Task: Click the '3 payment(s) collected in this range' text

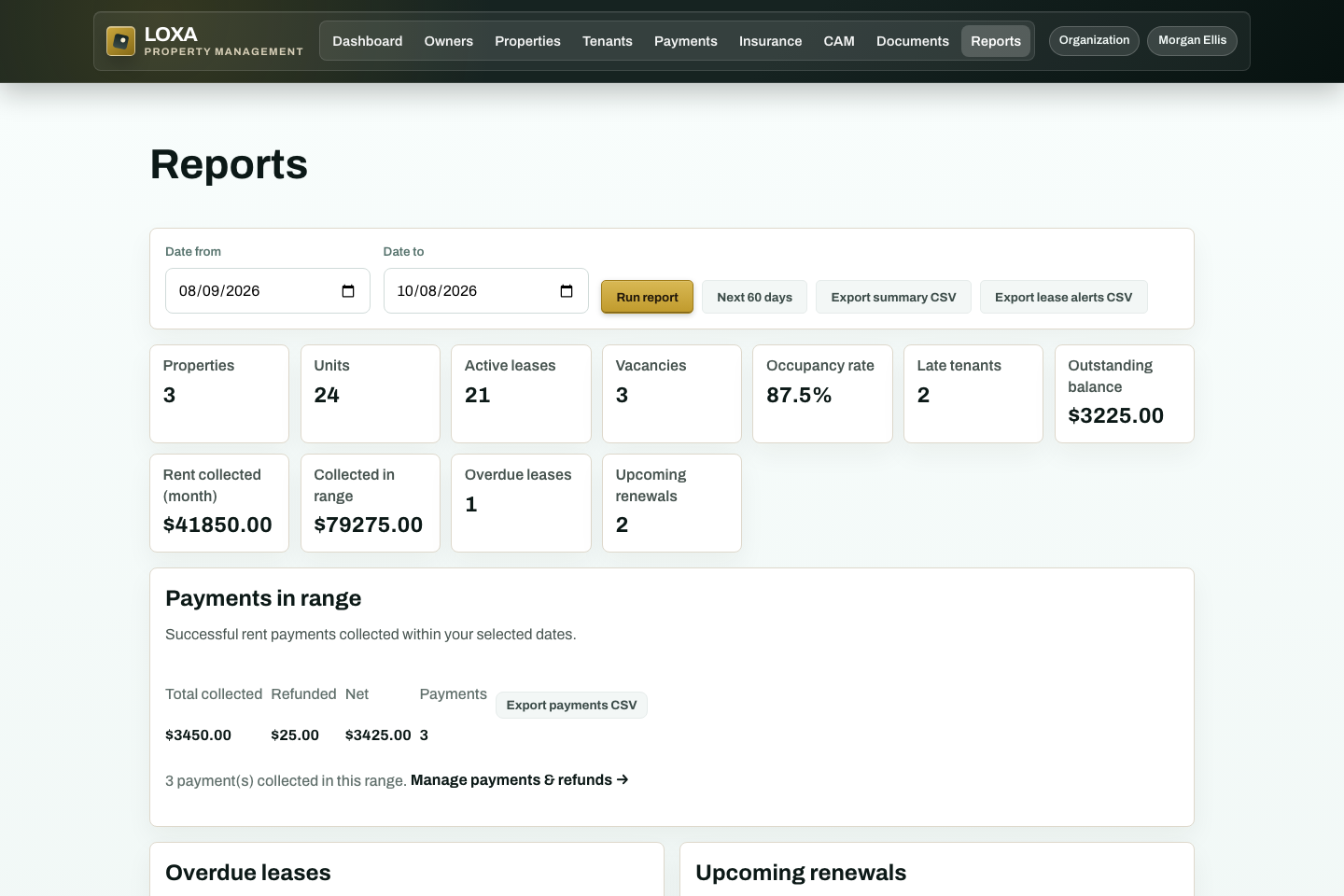Action: point(286,780)
